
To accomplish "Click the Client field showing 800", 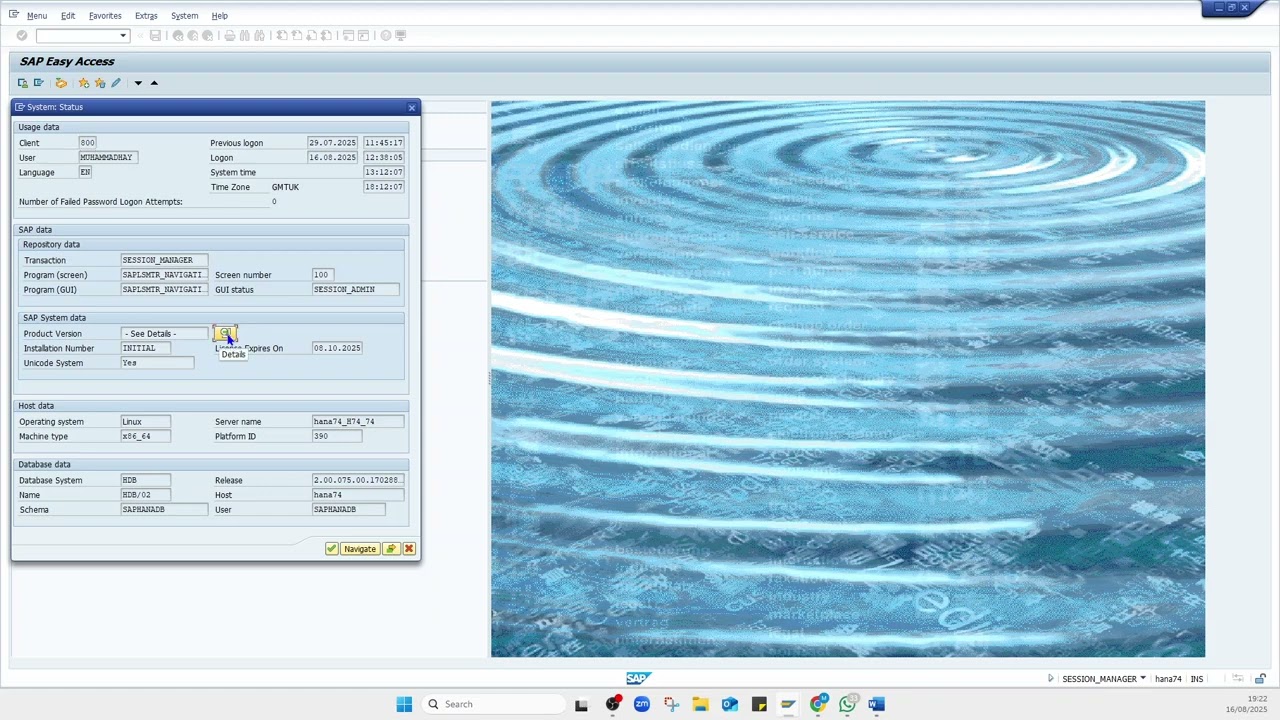I will (88, 143).
